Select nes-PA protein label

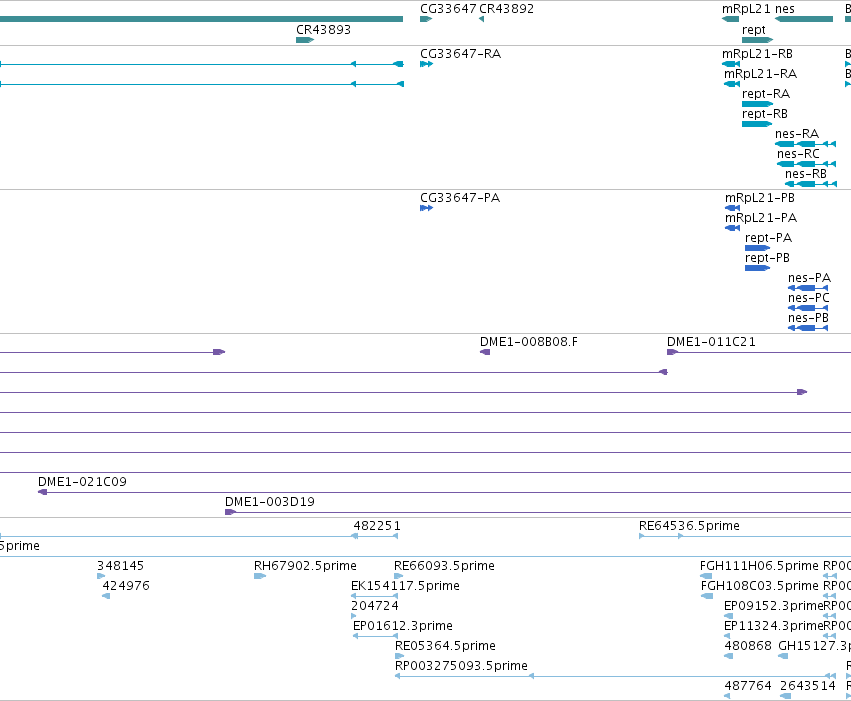pos(809,278)
